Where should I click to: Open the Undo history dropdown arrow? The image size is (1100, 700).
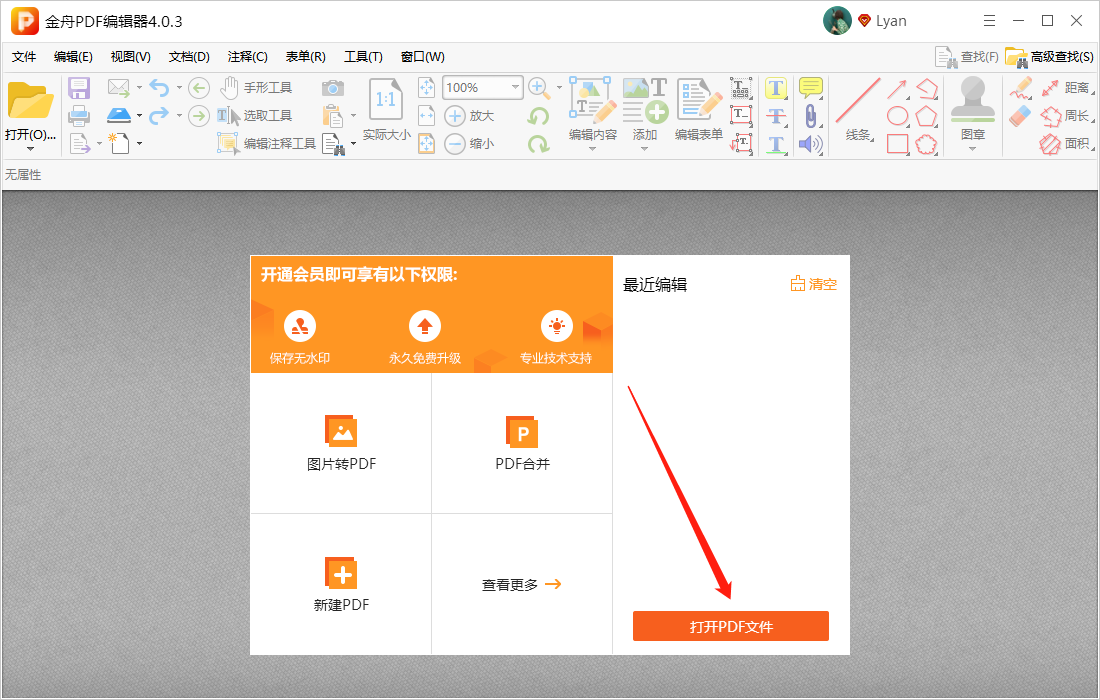pos(180,88)
